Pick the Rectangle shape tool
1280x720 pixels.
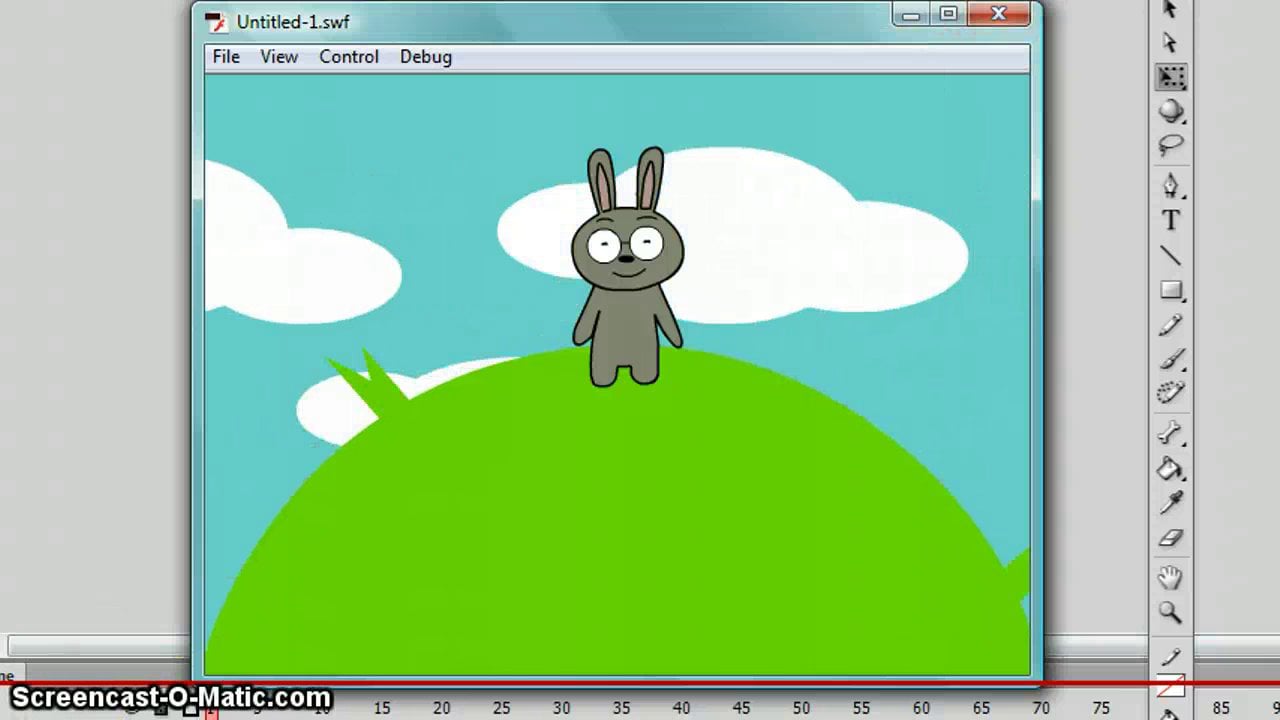tap(1171, 291)
